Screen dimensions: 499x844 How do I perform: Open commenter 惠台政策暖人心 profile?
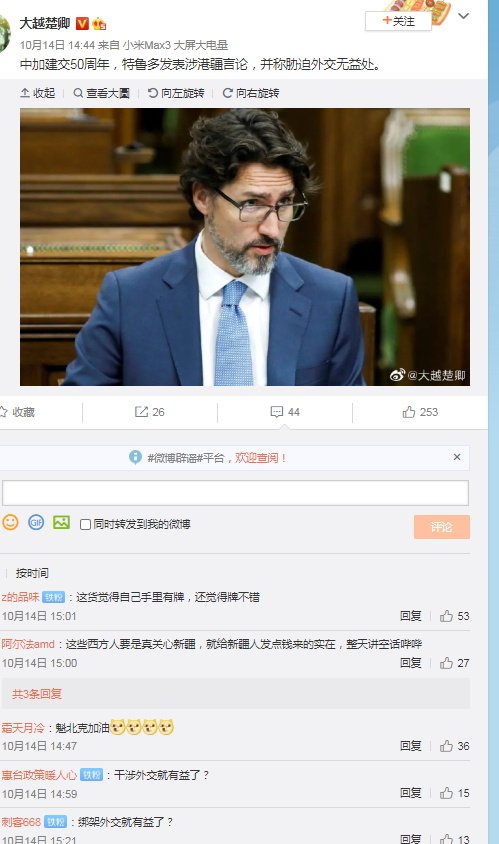click(x=39, y=775)
